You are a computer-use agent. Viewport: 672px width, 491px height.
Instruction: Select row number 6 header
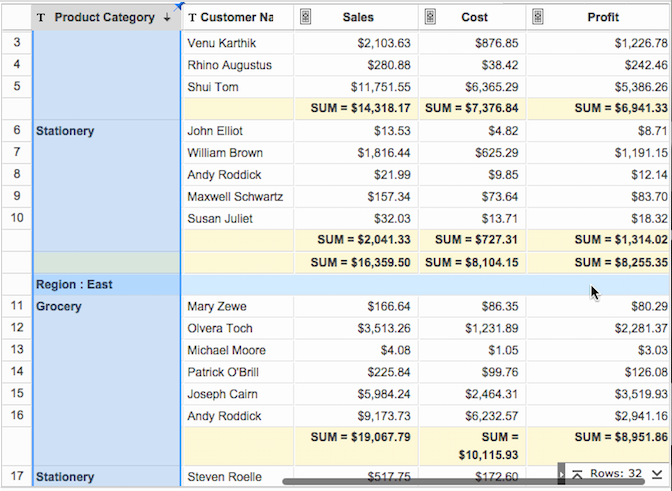16,131
